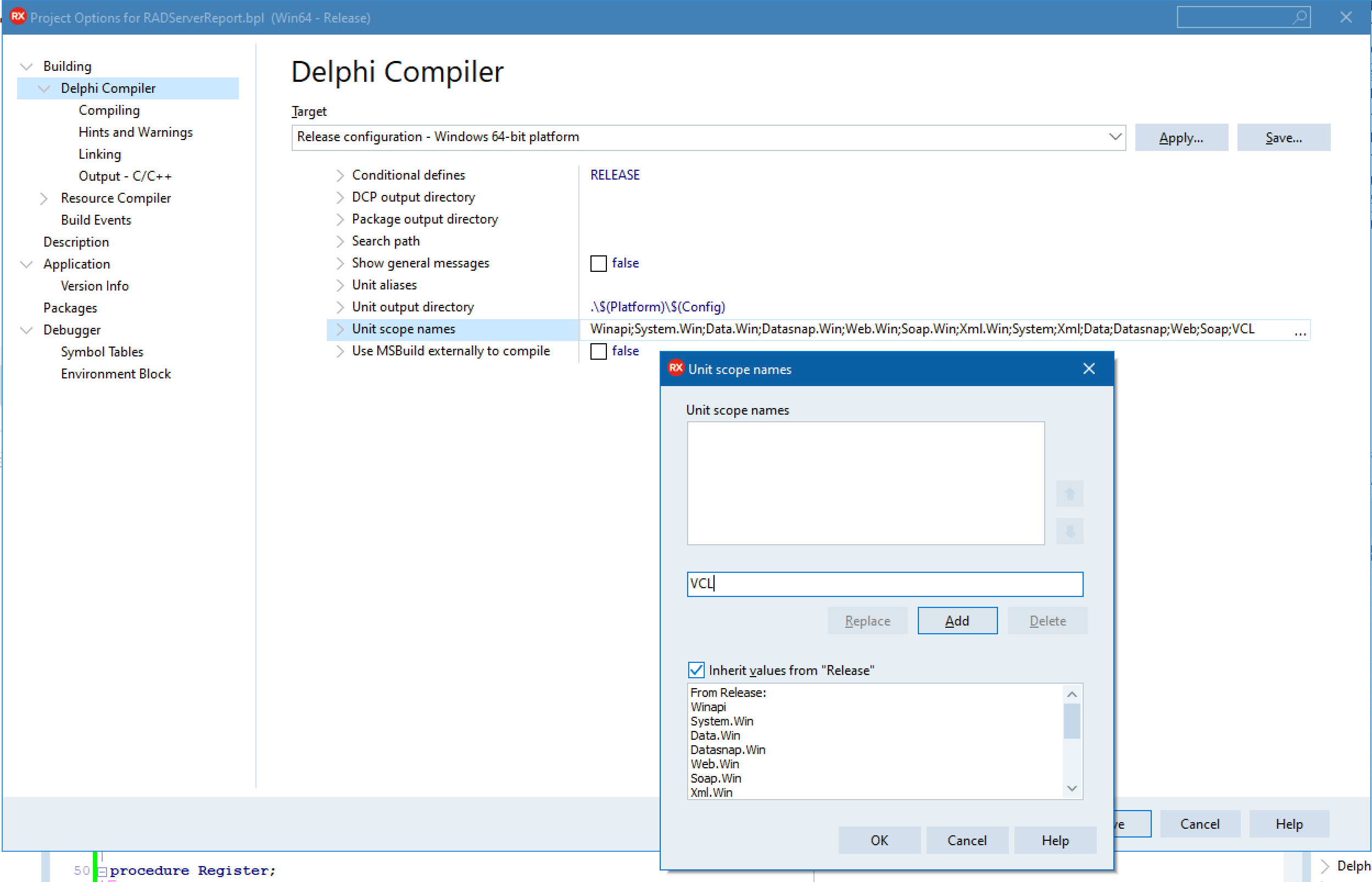Click Help in Project Options window
The width and height of the screenshot is (1372, 882).
coord(1289,824)
